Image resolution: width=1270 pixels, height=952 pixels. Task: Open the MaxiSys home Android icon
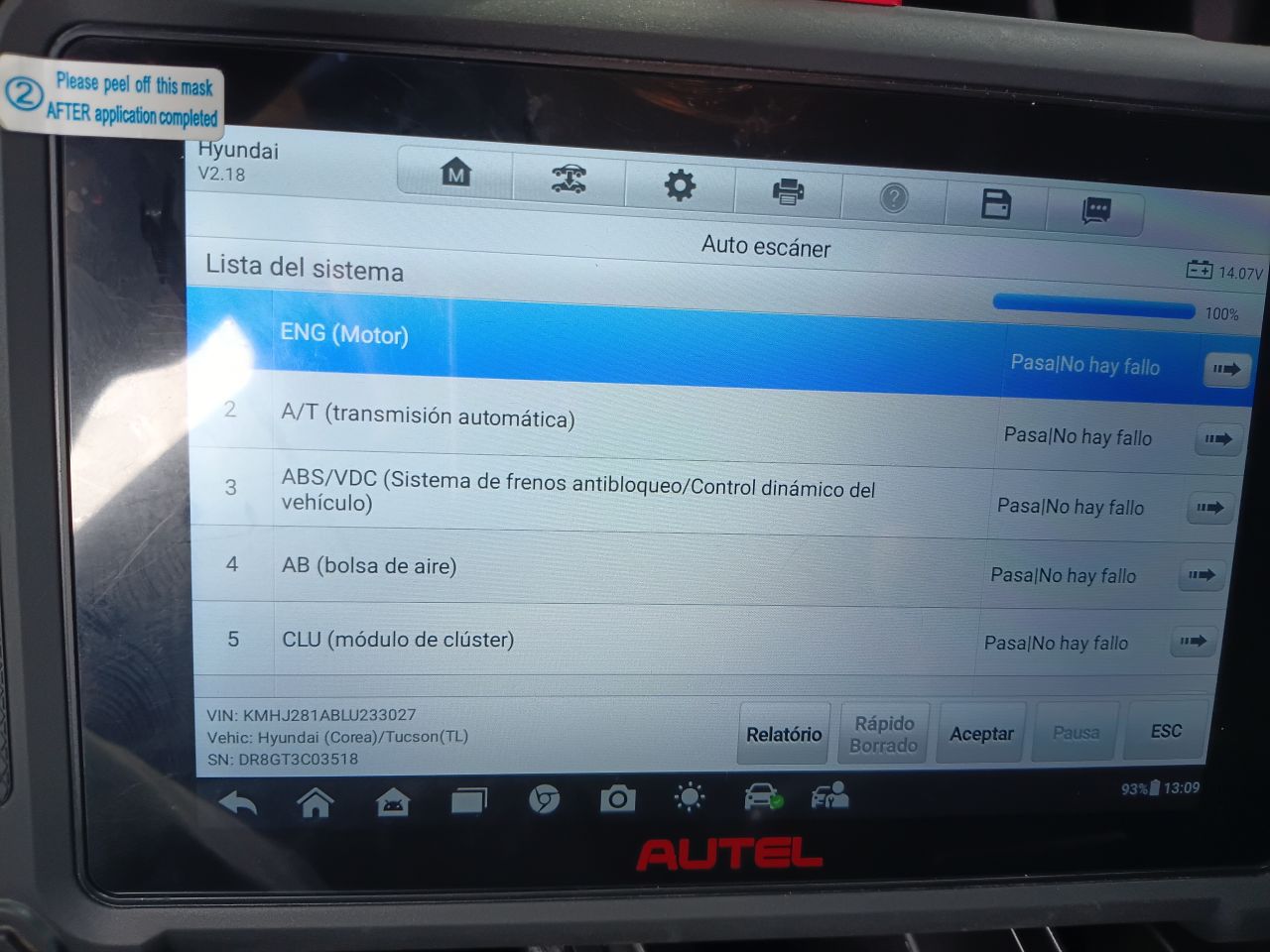pyautogui.click(x=393, y=801)
